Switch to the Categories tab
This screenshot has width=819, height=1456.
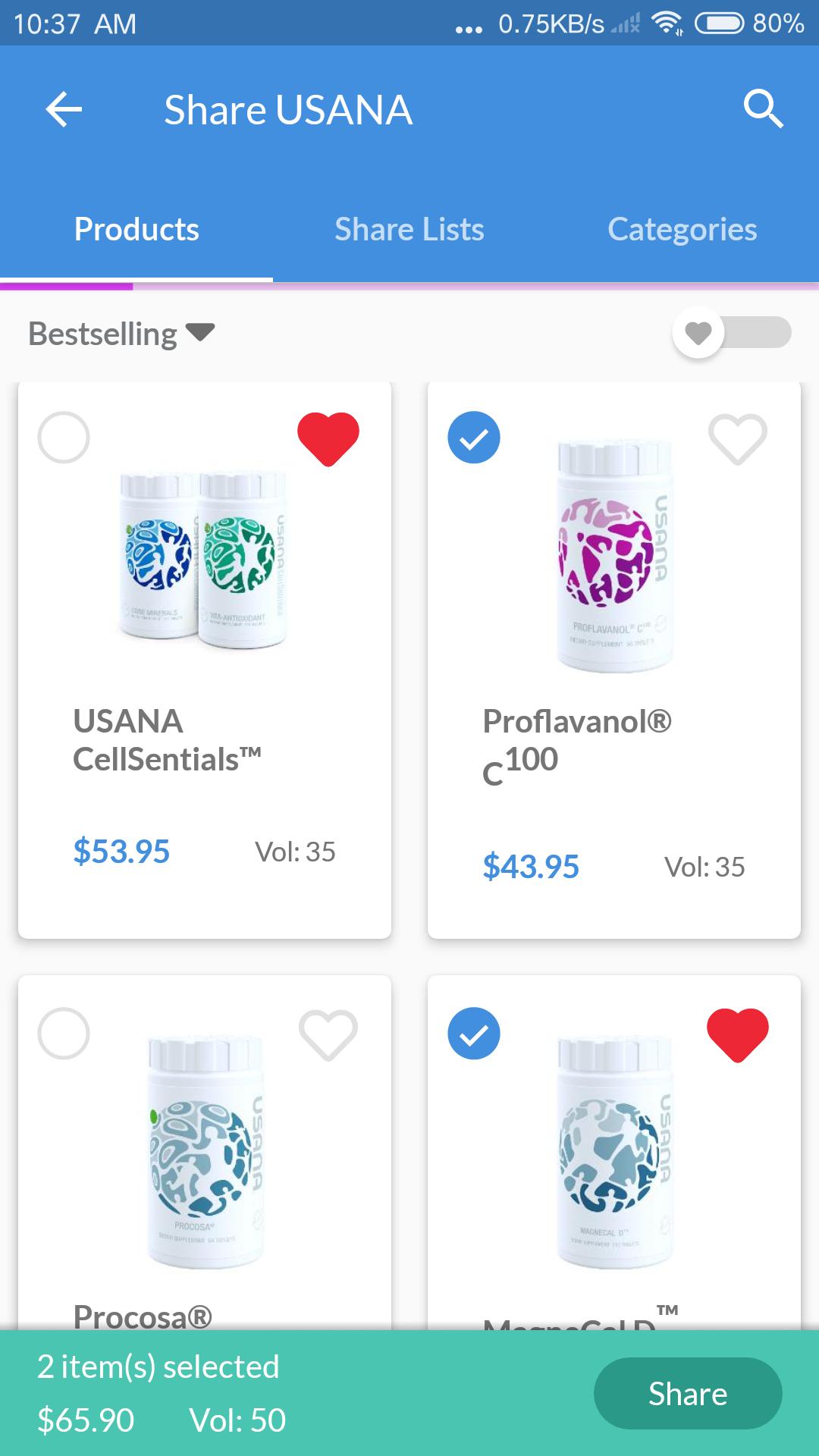pos(682,229)
